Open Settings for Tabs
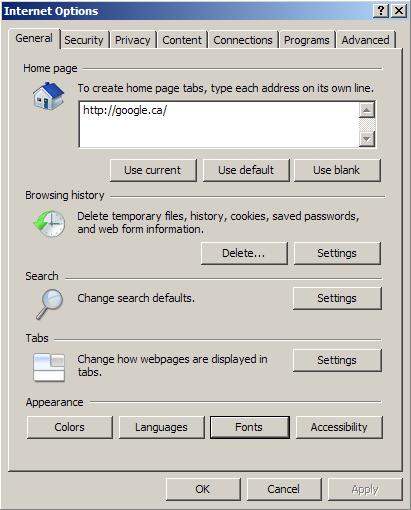The width and height of the screenshot is (411, 510). pos(337,360)
